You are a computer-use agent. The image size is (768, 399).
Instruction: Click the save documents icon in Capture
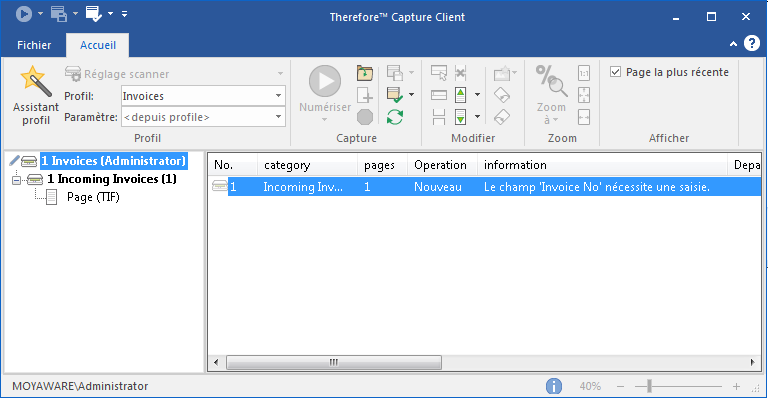(395, 73)
